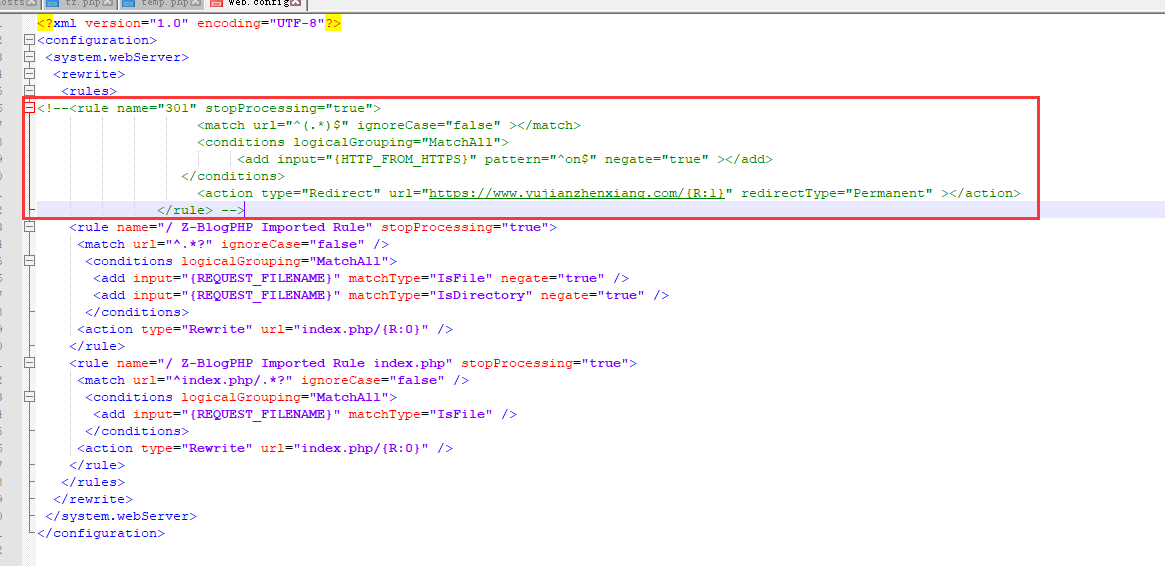
Task: Switch to the tz.php tab
Action: point(82,4)
